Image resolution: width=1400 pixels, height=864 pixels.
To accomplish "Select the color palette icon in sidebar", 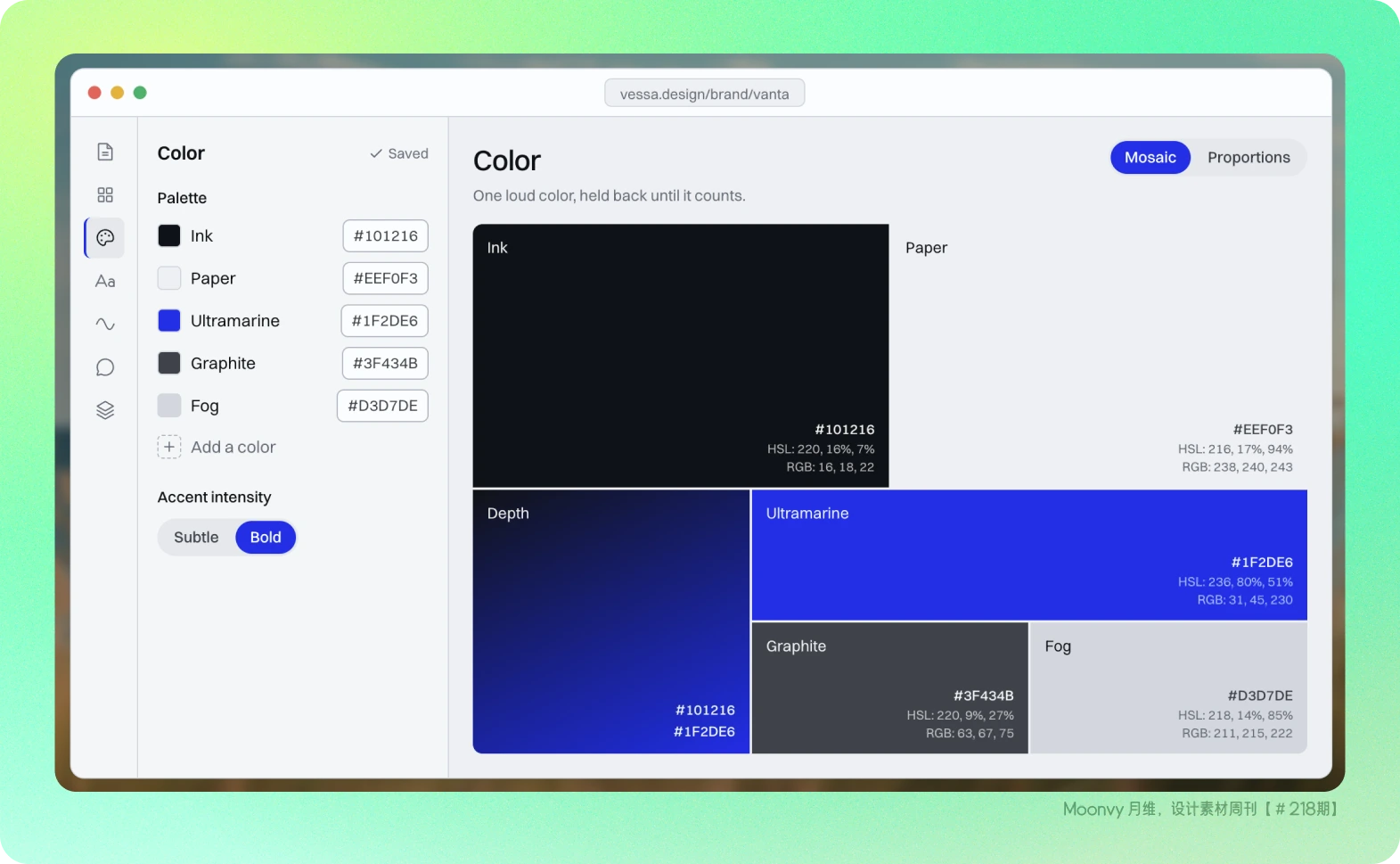I will coord(105,237).
